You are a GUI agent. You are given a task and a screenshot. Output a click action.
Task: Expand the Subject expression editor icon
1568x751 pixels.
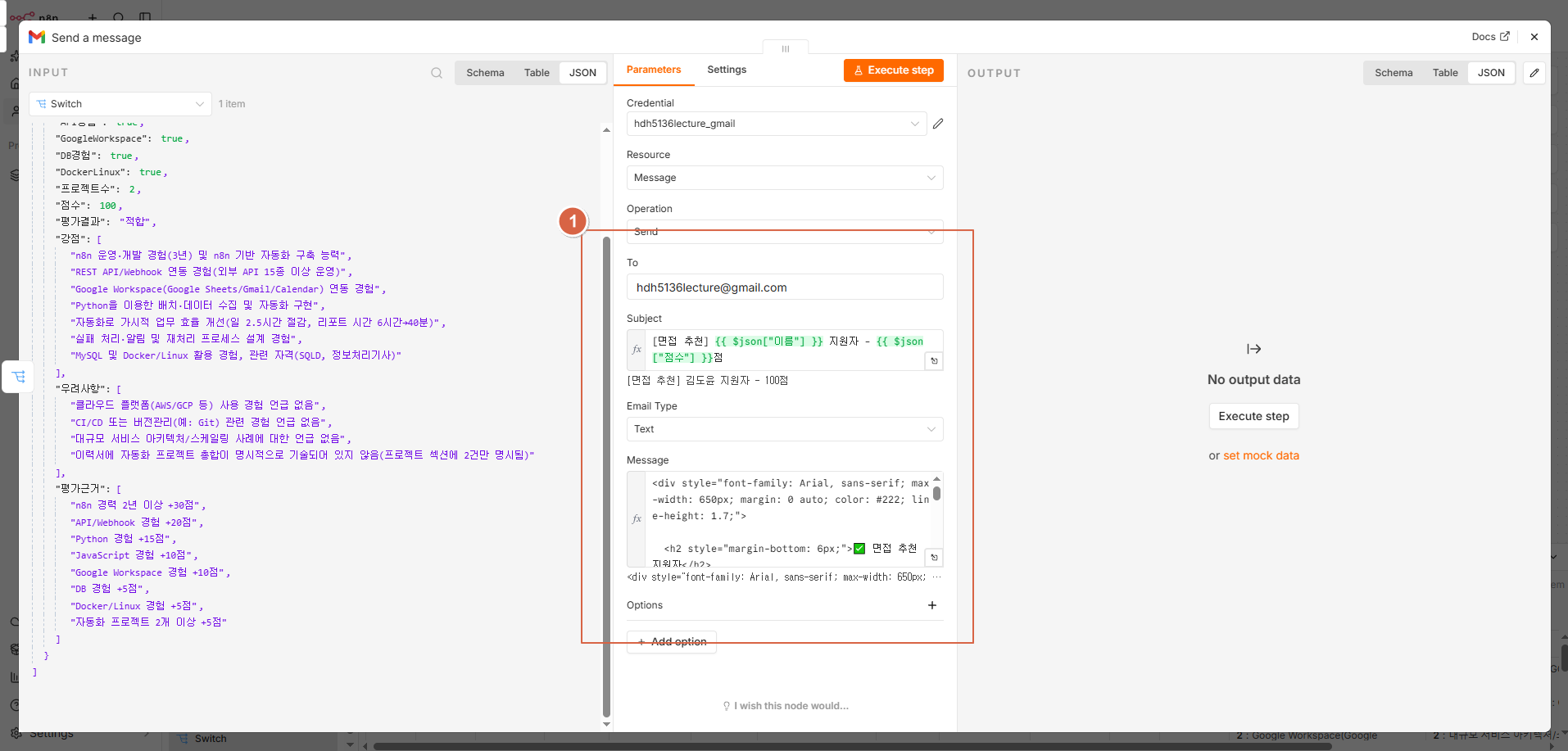tap(934, 361)
